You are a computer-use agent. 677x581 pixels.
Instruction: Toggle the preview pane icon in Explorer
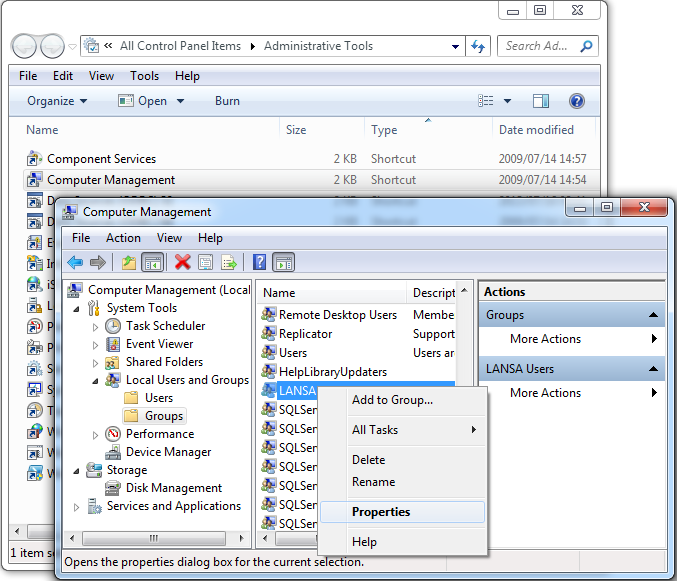tap(541, 101)
